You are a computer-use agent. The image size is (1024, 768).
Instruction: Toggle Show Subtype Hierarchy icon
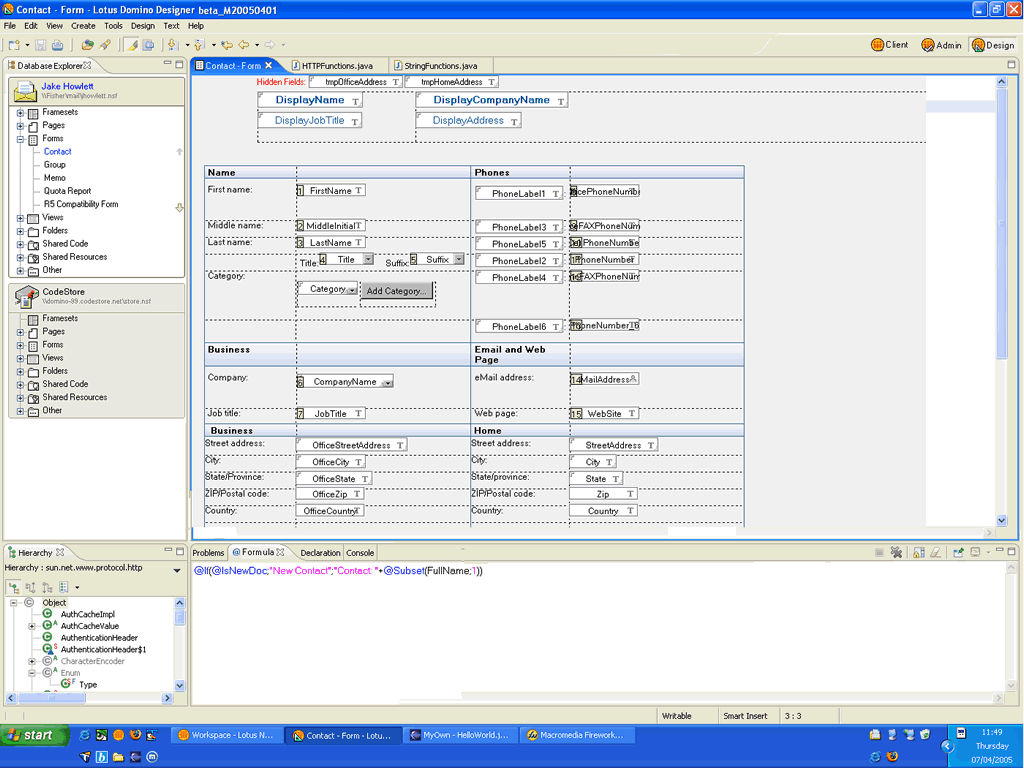[47, 587]
